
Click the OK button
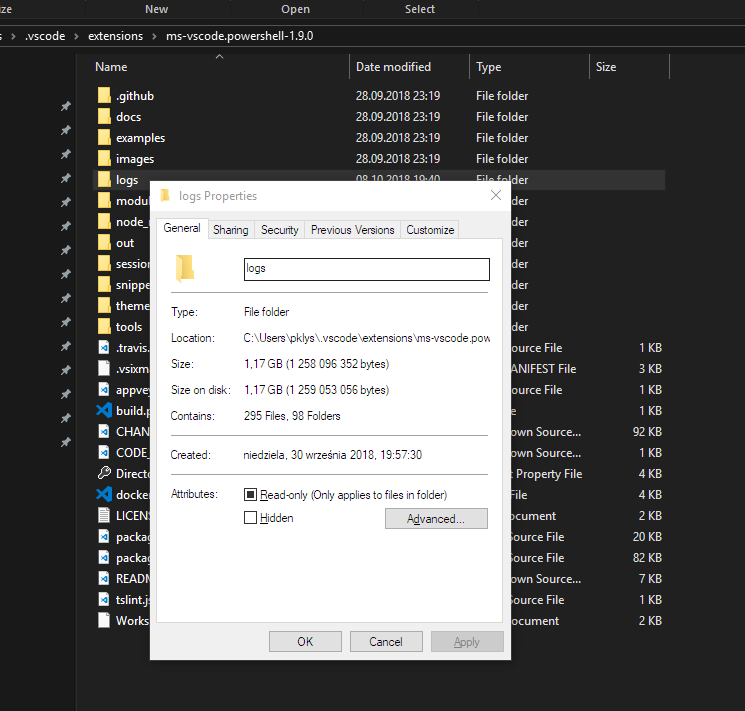[x=305, y=642]
